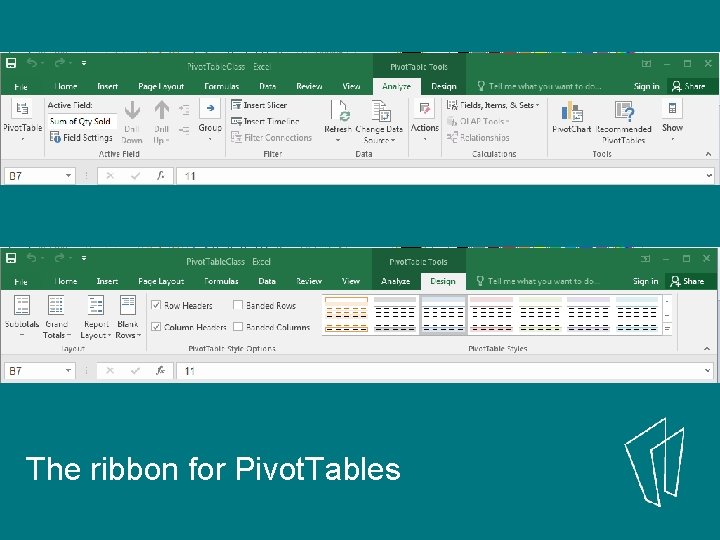The image size is (720, 540).
Task: Insert a PivotChart
Action: click(572, 117)
